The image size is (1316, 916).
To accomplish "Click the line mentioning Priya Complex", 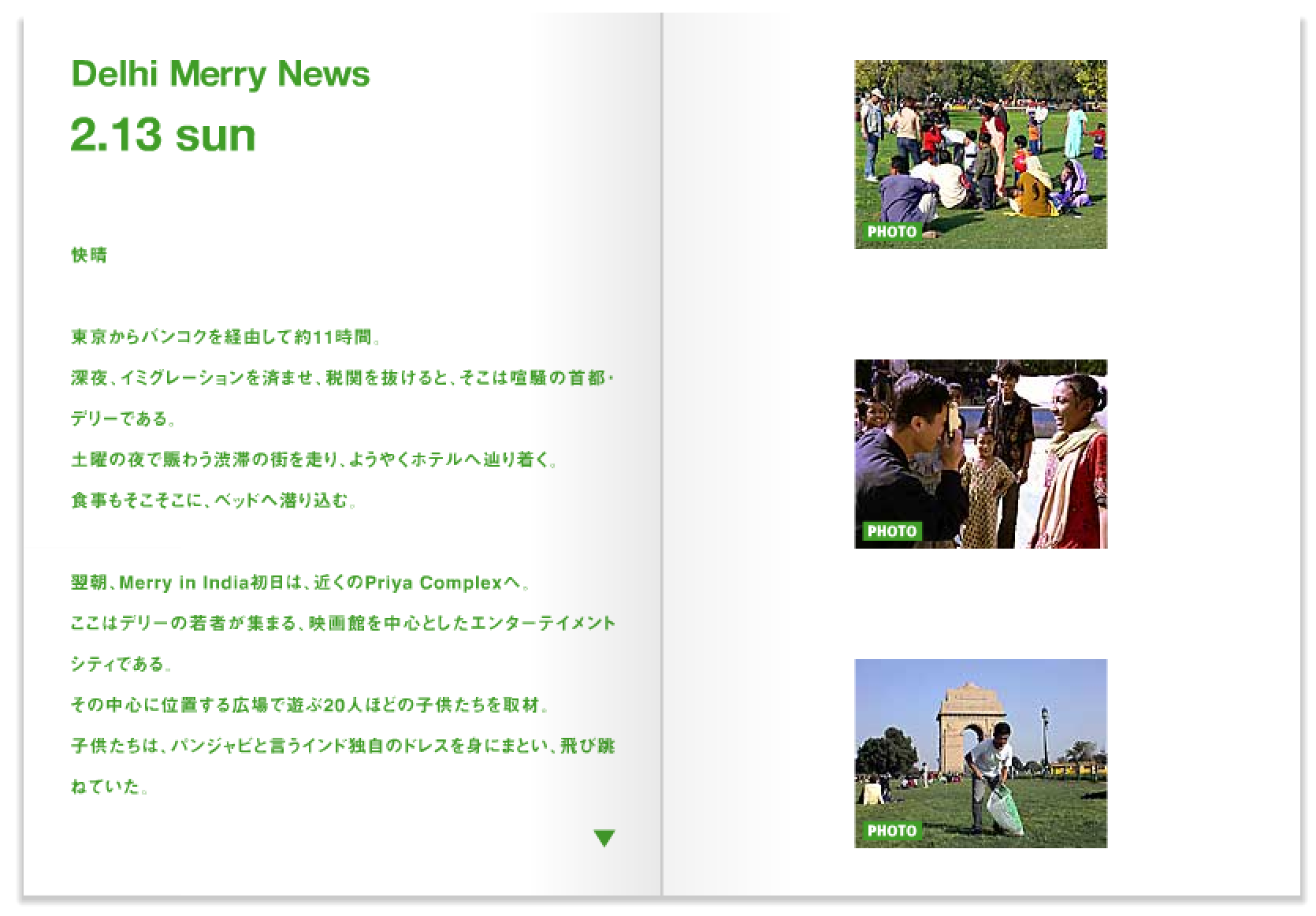I will (300, 583).
